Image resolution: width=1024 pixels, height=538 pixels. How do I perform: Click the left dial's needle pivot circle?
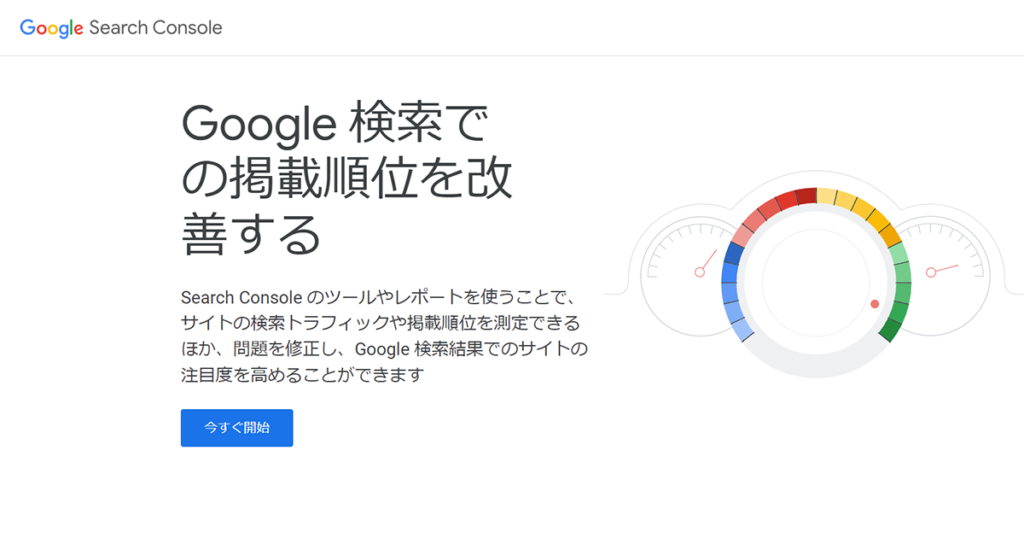click(x=700, y=272)
